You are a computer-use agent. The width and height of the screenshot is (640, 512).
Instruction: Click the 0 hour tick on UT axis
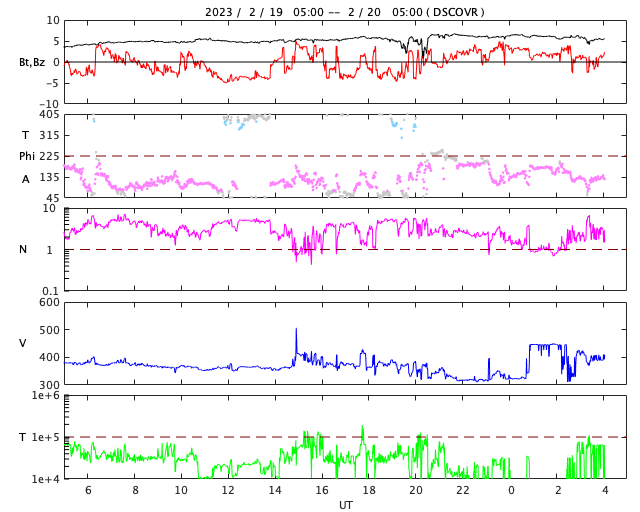click(511, 490)
